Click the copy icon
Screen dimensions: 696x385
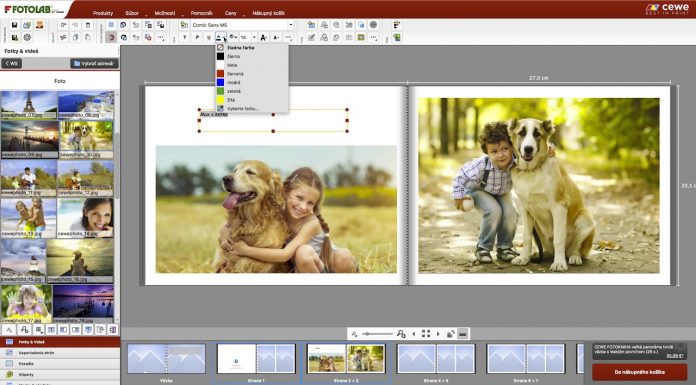point(75,38)
